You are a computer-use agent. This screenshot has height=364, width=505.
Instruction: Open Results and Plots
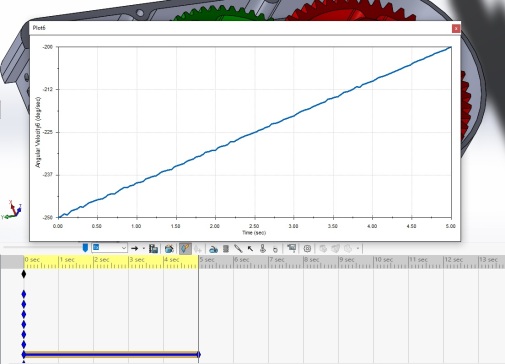click(292, 248)
